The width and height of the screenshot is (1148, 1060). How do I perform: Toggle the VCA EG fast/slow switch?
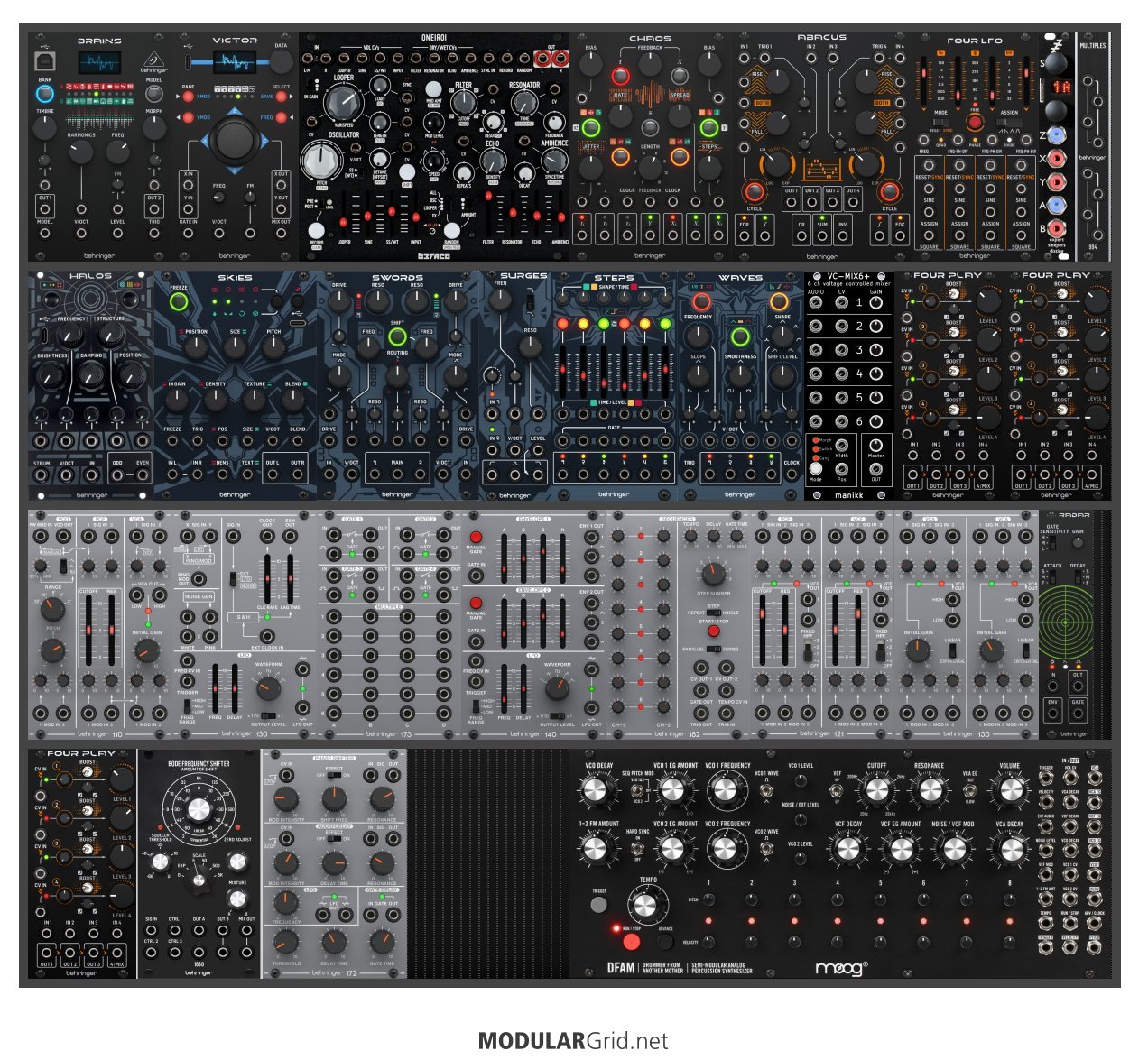pos(969,791)
